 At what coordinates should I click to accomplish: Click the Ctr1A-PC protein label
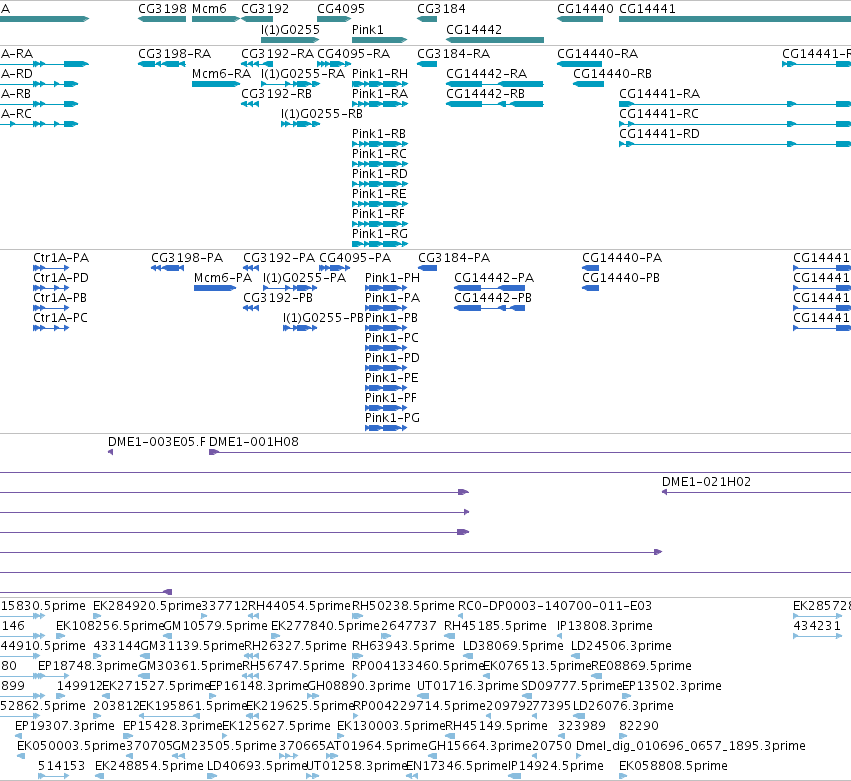[x=60, y=318]
